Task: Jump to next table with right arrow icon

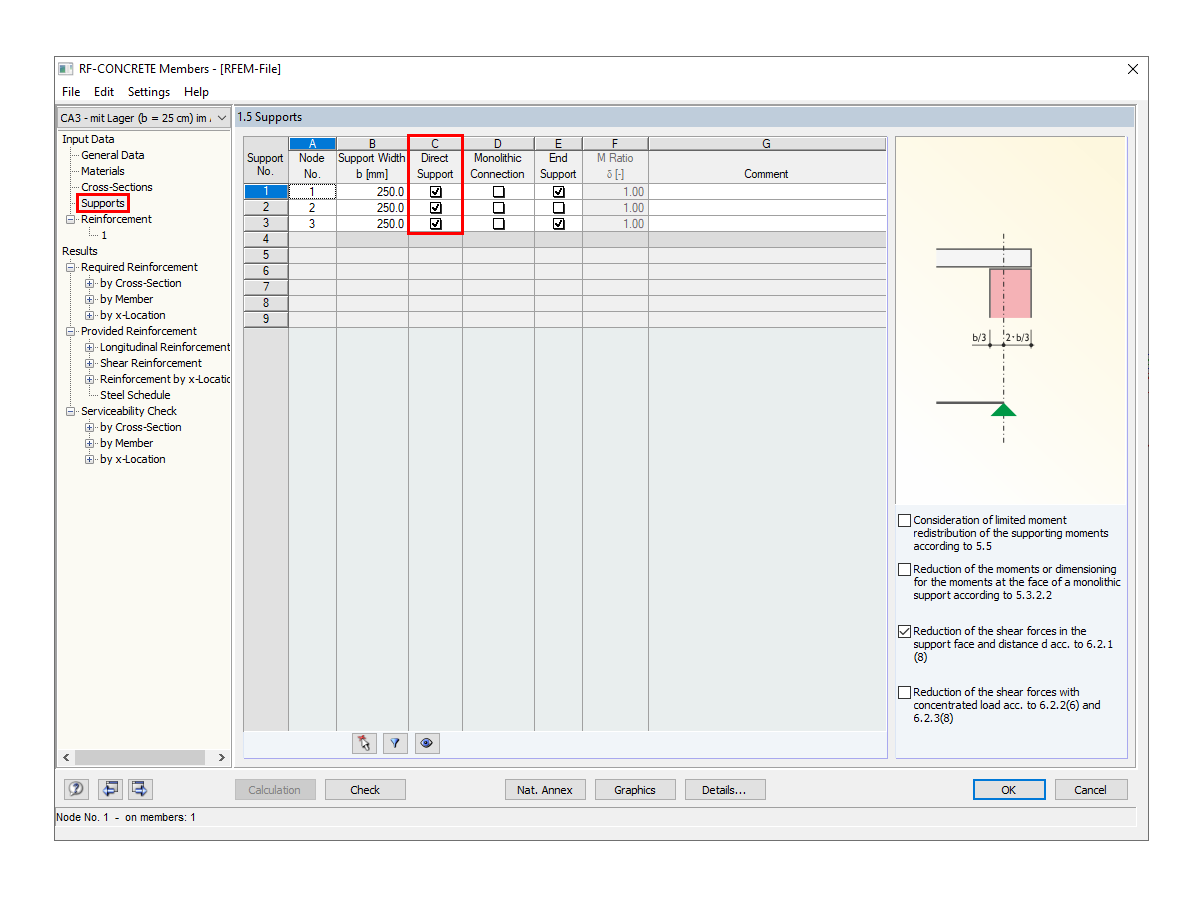Action: [x=140, y=789]
